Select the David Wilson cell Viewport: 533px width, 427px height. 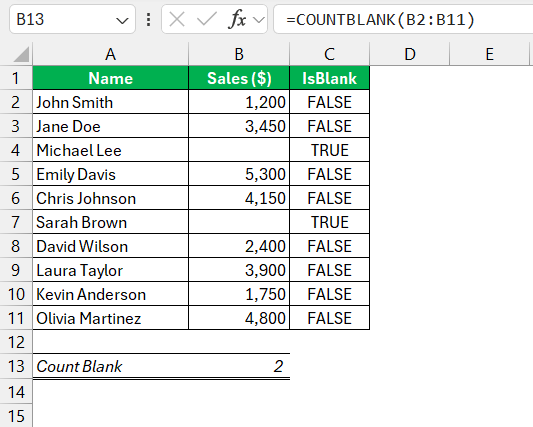(x=110, y=246)
